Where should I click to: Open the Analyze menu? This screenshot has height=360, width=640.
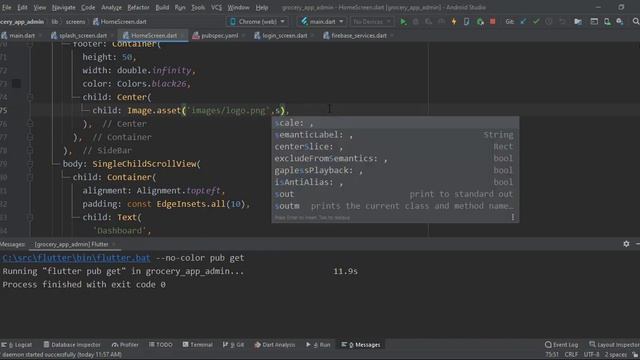coord(111,7)
